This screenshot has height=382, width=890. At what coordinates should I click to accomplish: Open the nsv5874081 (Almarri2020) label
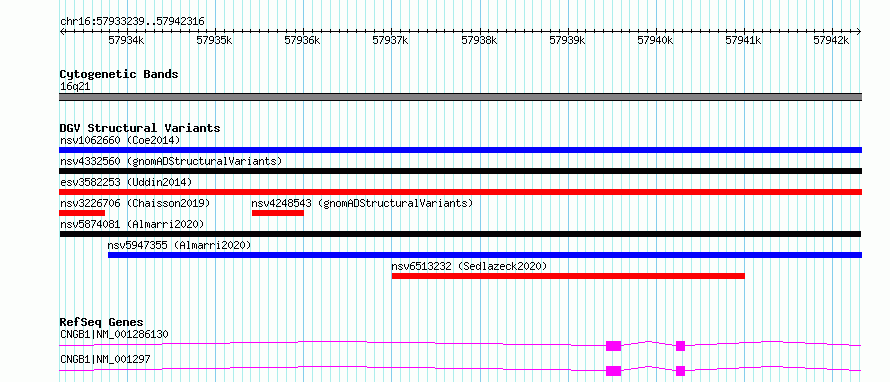click(x=132, y=224)
